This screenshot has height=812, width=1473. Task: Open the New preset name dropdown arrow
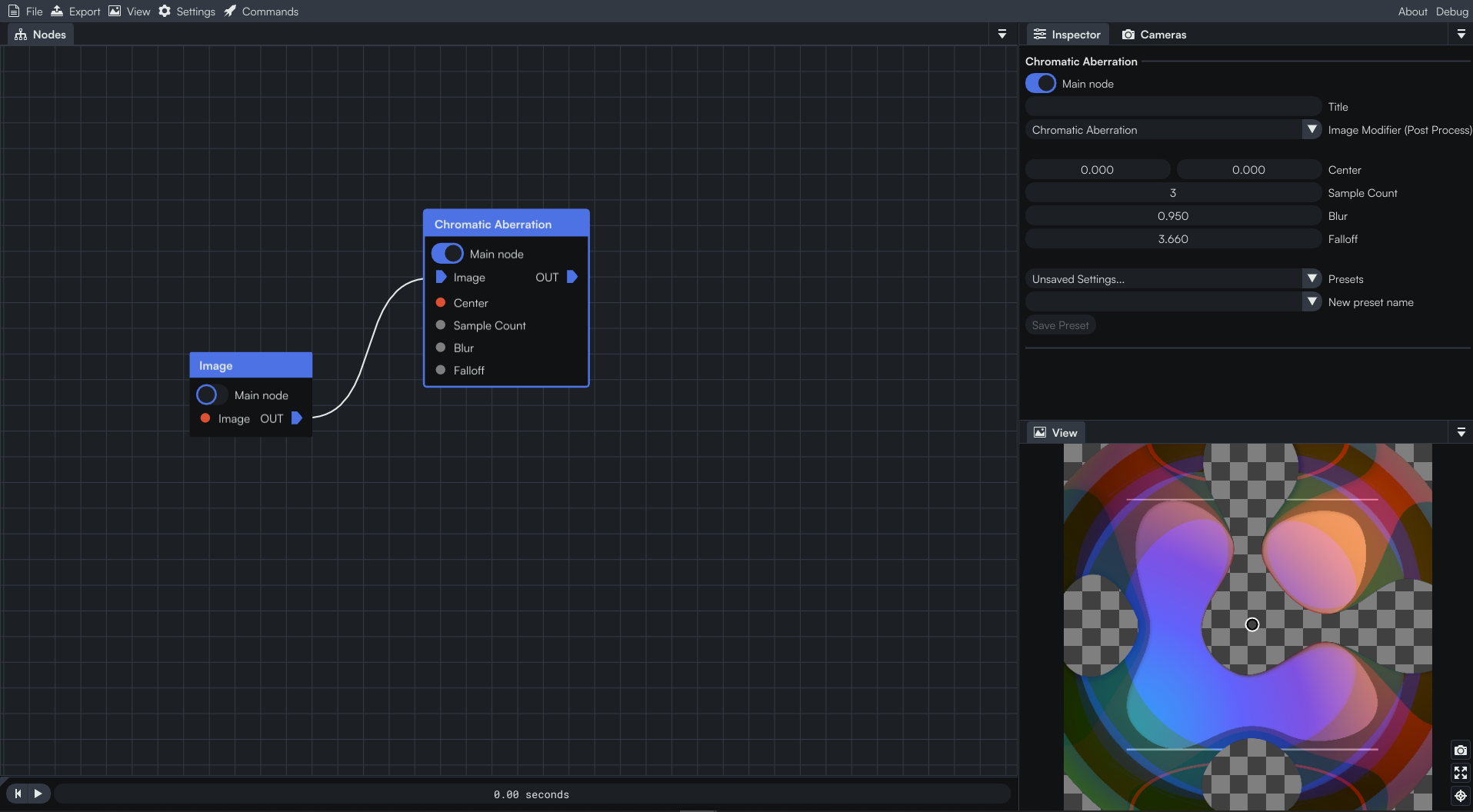point(1312,301)
